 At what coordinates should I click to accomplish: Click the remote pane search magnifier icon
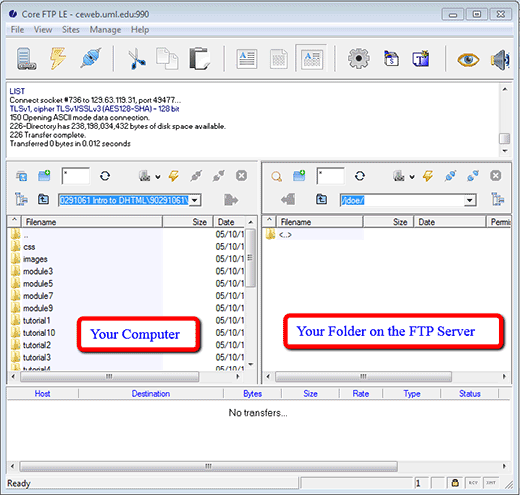(276, 176)
